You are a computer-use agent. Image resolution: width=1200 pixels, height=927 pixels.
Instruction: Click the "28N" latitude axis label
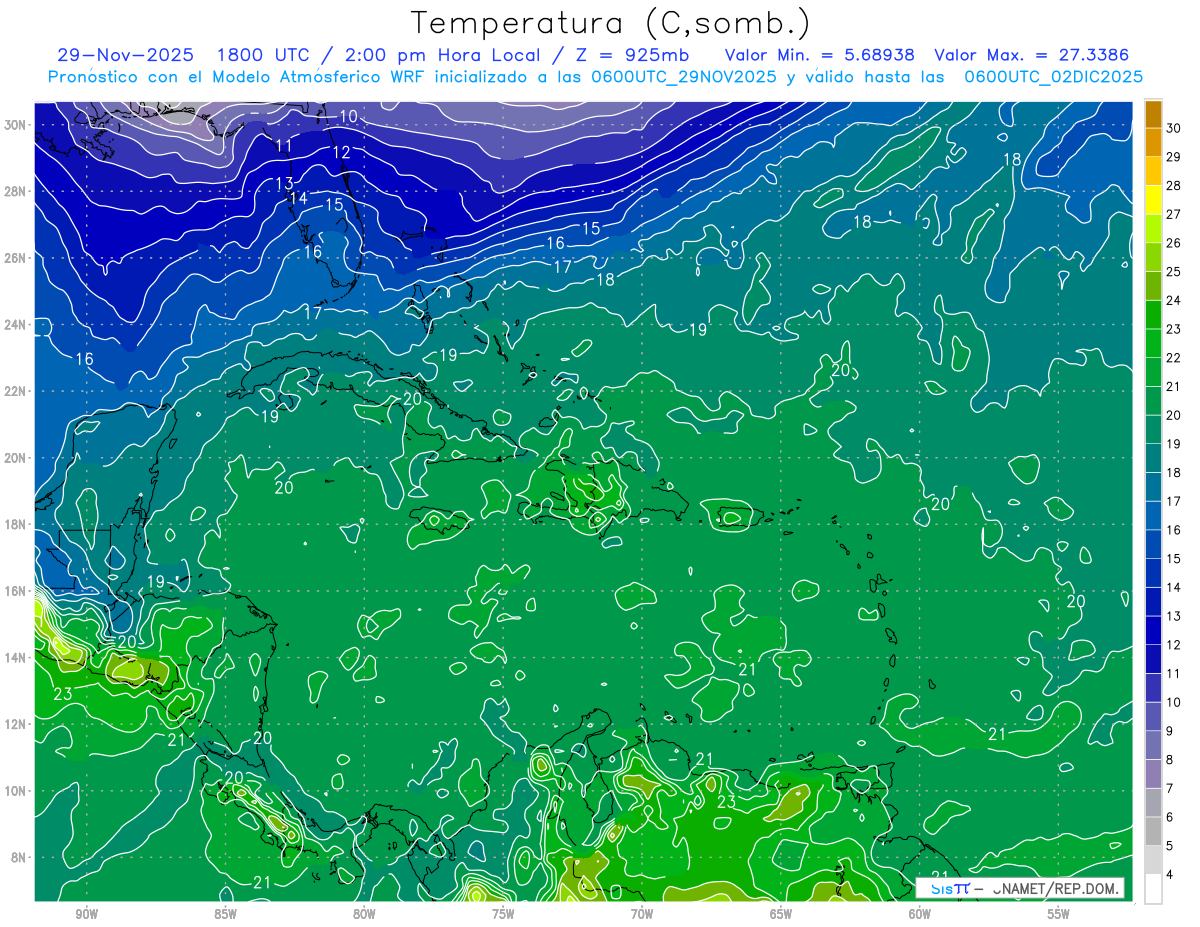click(15, 191)
